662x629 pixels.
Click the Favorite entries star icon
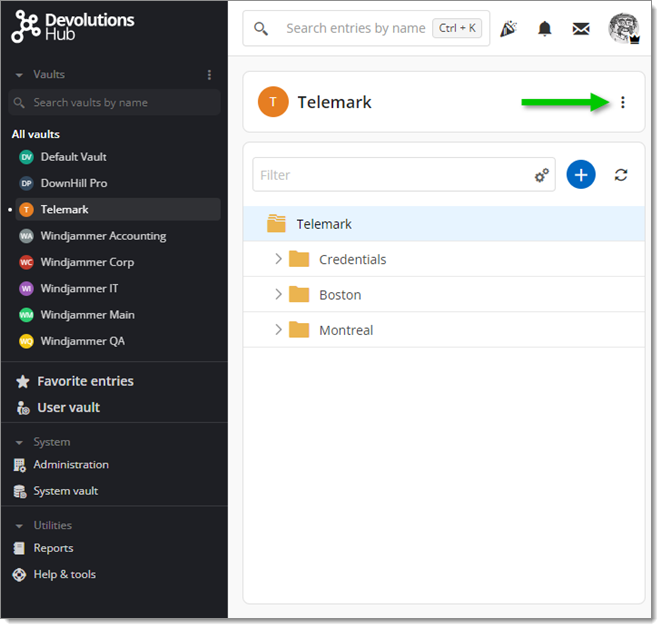[x=23, y=382]
